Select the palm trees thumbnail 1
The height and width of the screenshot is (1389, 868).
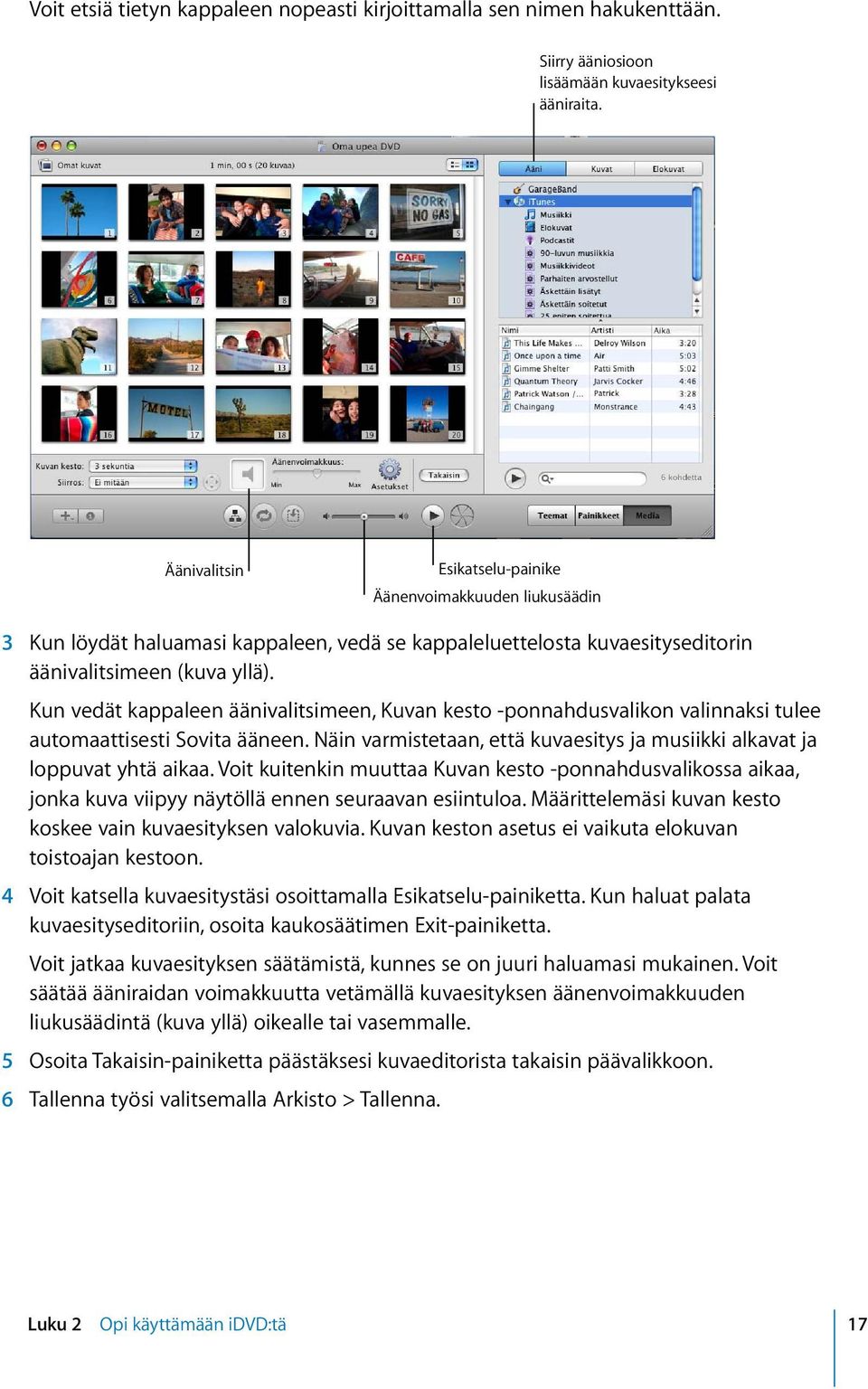coord(80,211)
